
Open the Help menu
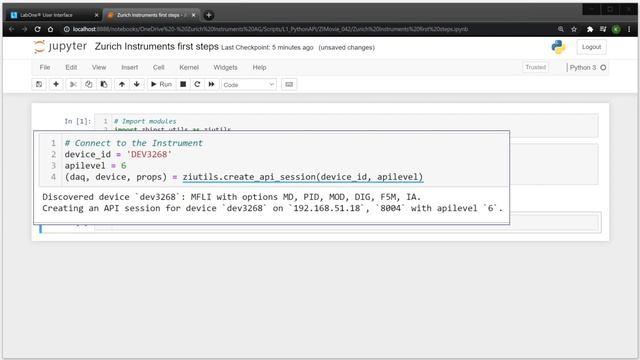[x=259, y=67]
